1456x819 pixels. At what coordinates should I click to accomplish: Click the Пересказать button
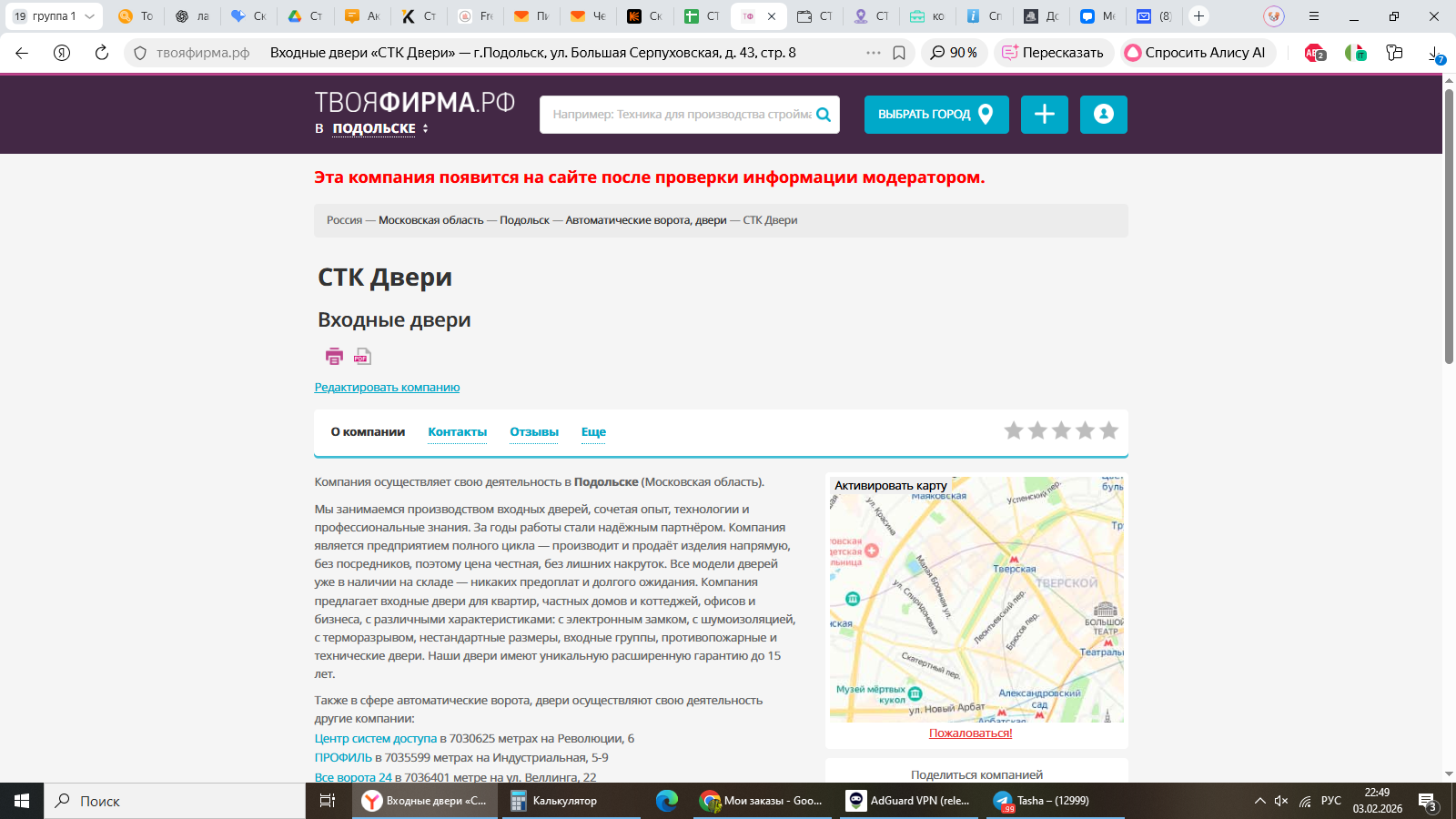(x=1053, y=53)
